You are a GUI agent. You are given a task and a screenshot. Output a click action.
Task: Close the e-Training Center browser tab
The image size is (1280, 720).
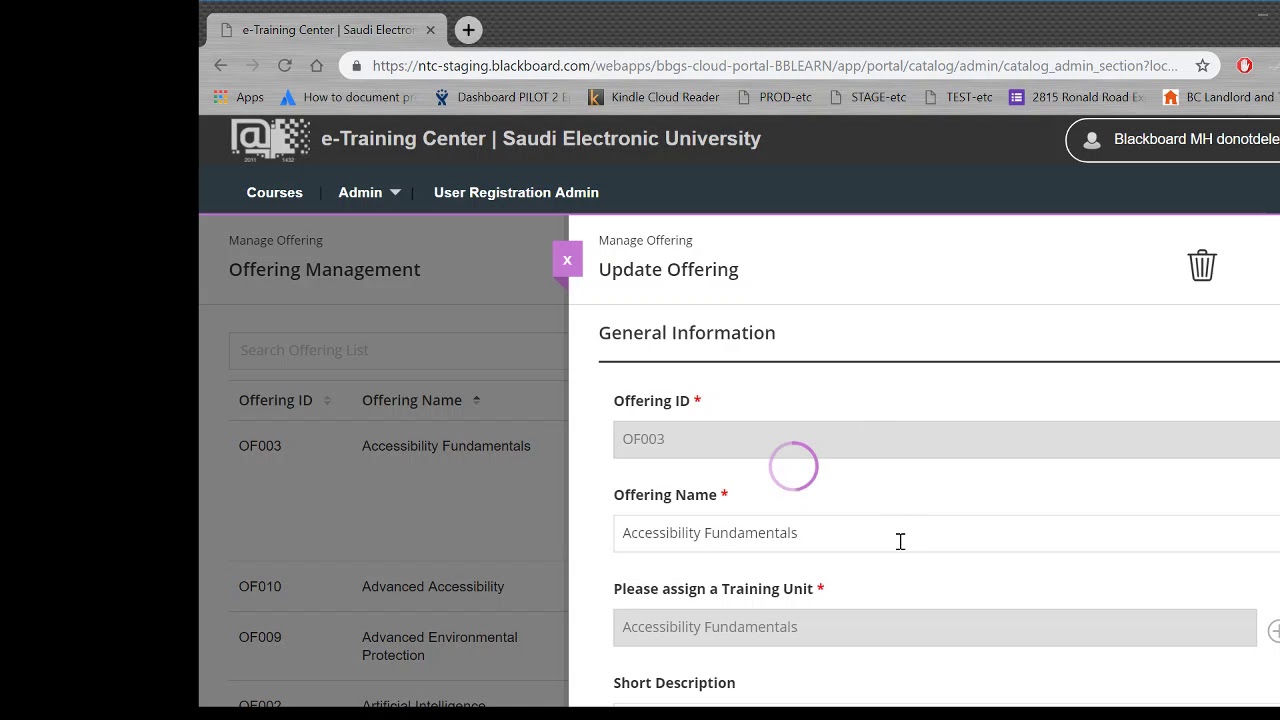431,30
